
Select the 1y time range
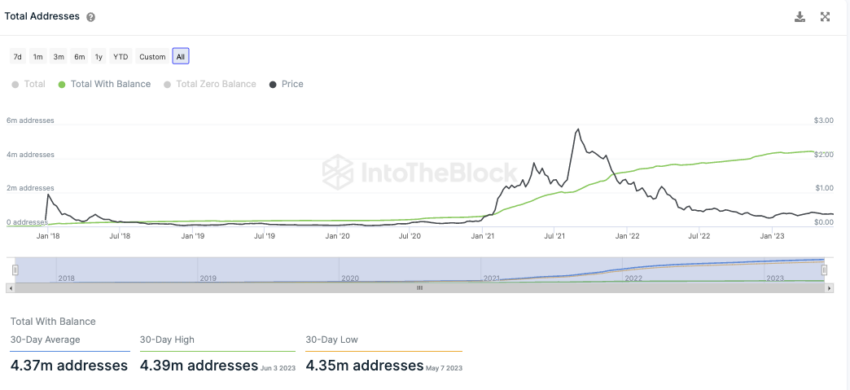click(x=98, y=56)
